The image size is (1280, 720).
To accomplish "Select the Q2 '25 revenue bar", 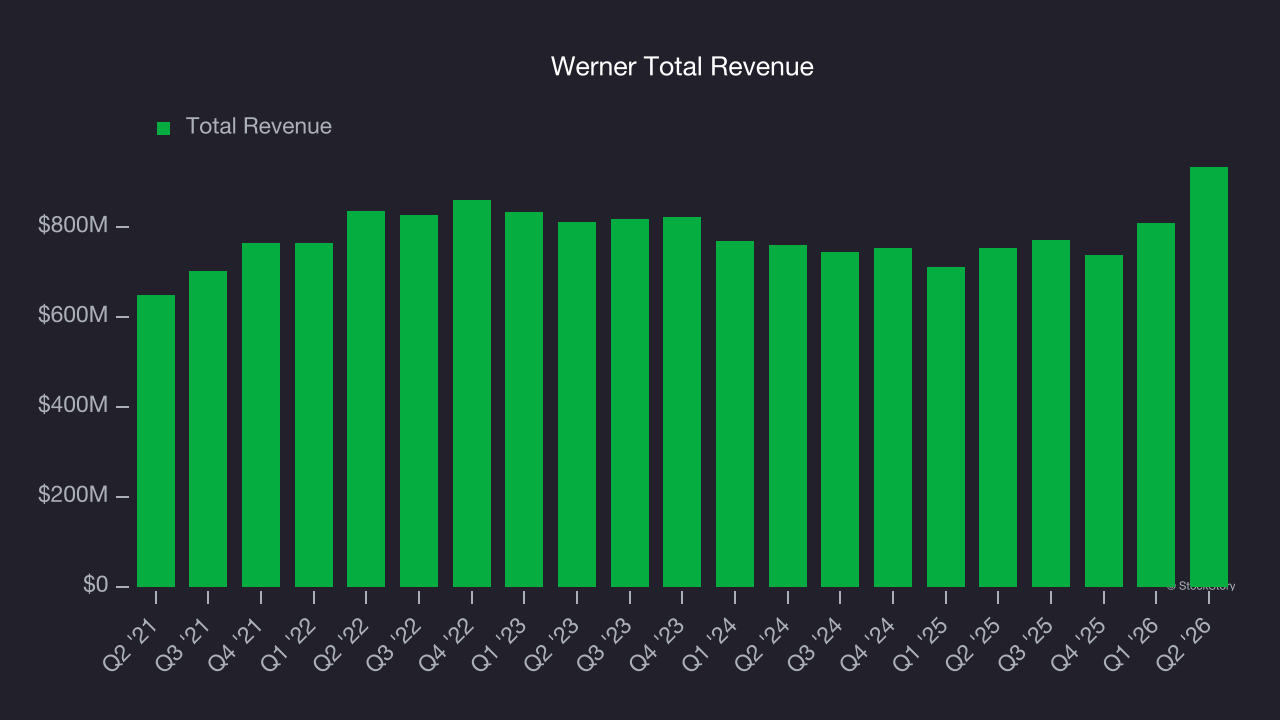I will (x=998, y=417).
